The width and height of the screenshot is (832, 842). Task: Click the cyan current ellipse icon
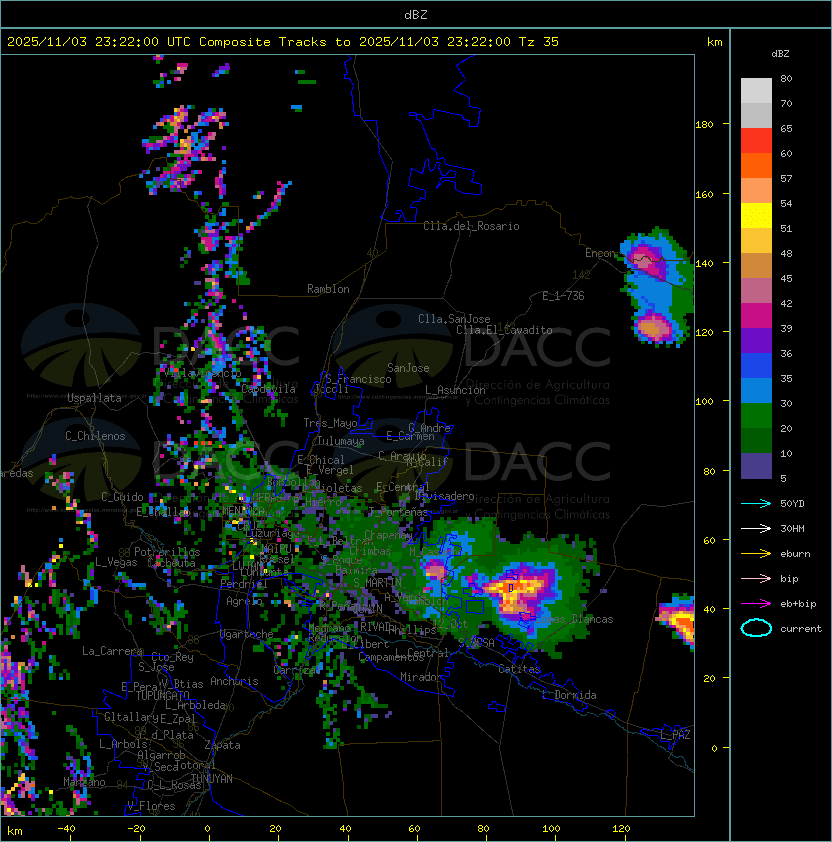tap(756, 628)
